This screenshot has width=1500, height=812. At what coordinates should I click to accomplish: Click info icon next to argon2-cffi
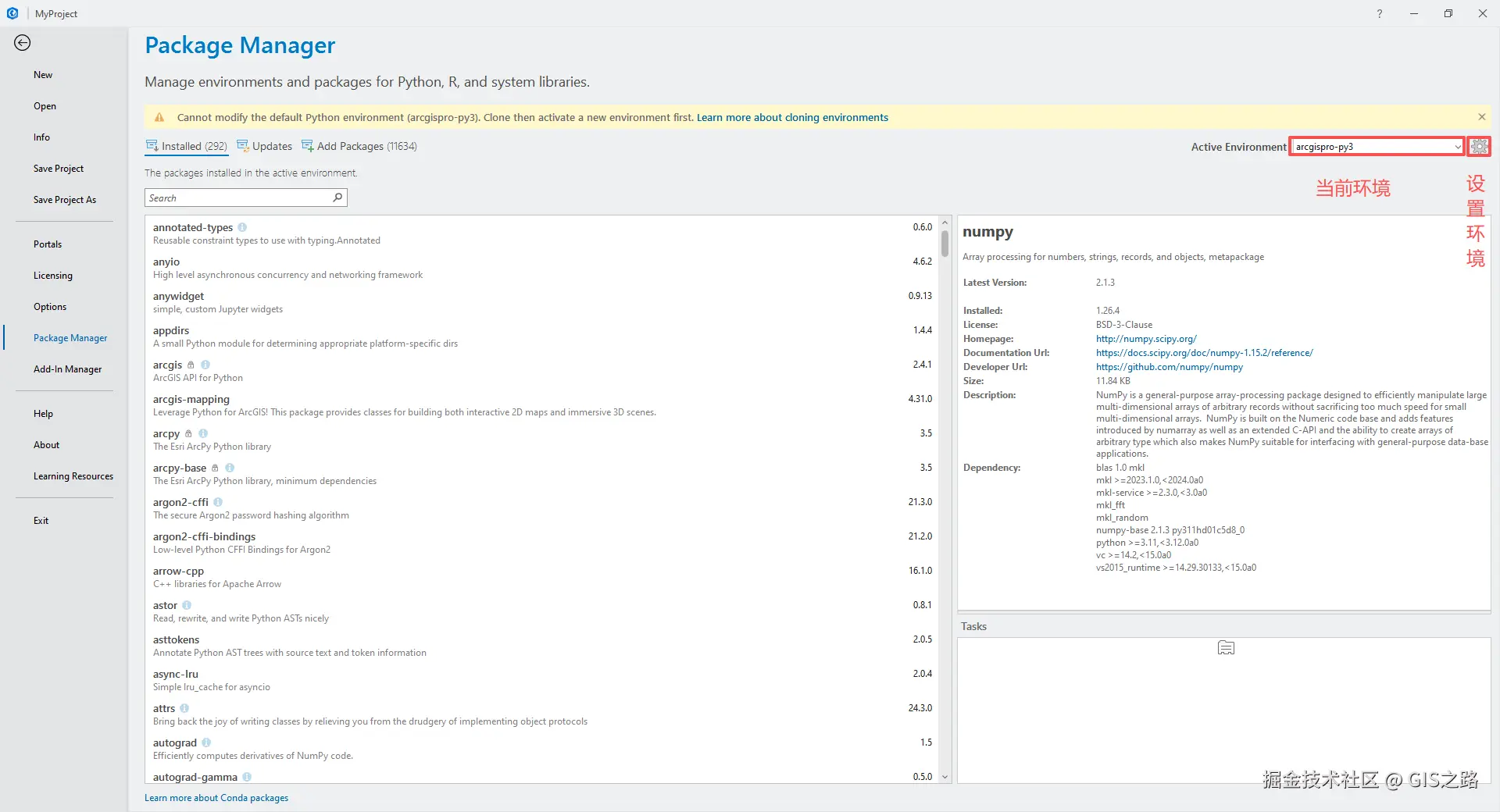pyautogui.click(x=218, y=502)
